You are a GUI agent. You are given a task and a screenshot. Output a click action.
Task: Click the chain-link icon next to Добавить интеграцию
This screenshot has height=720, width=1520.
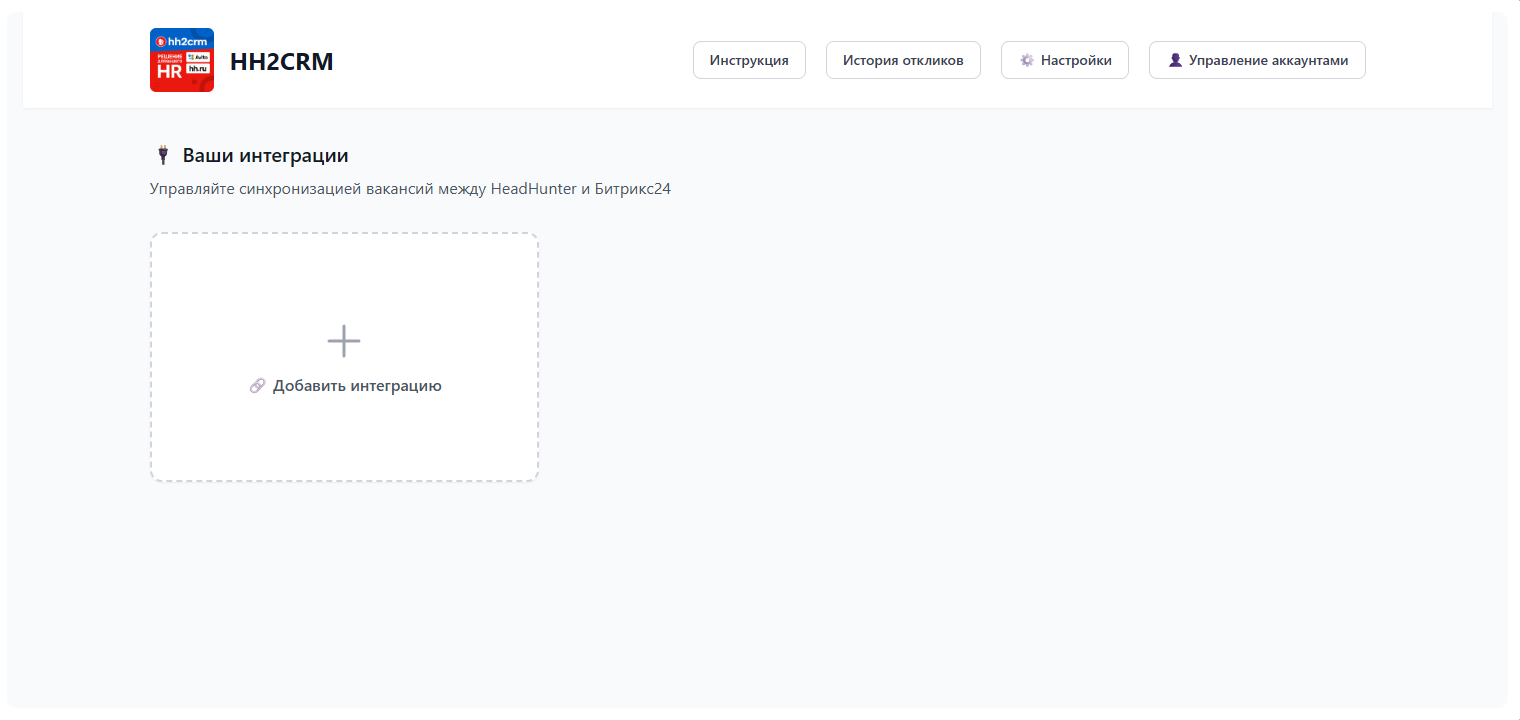point(257,385)
